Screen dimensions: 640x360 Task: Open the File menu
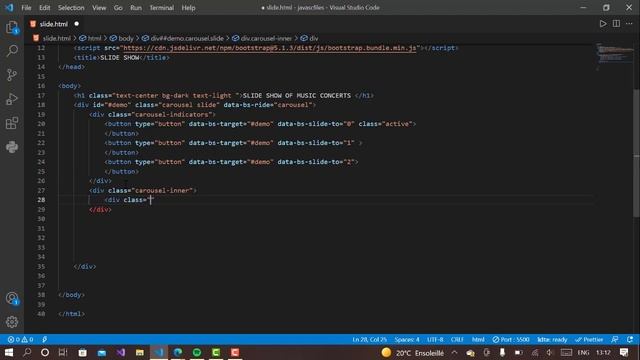(26, 7)
